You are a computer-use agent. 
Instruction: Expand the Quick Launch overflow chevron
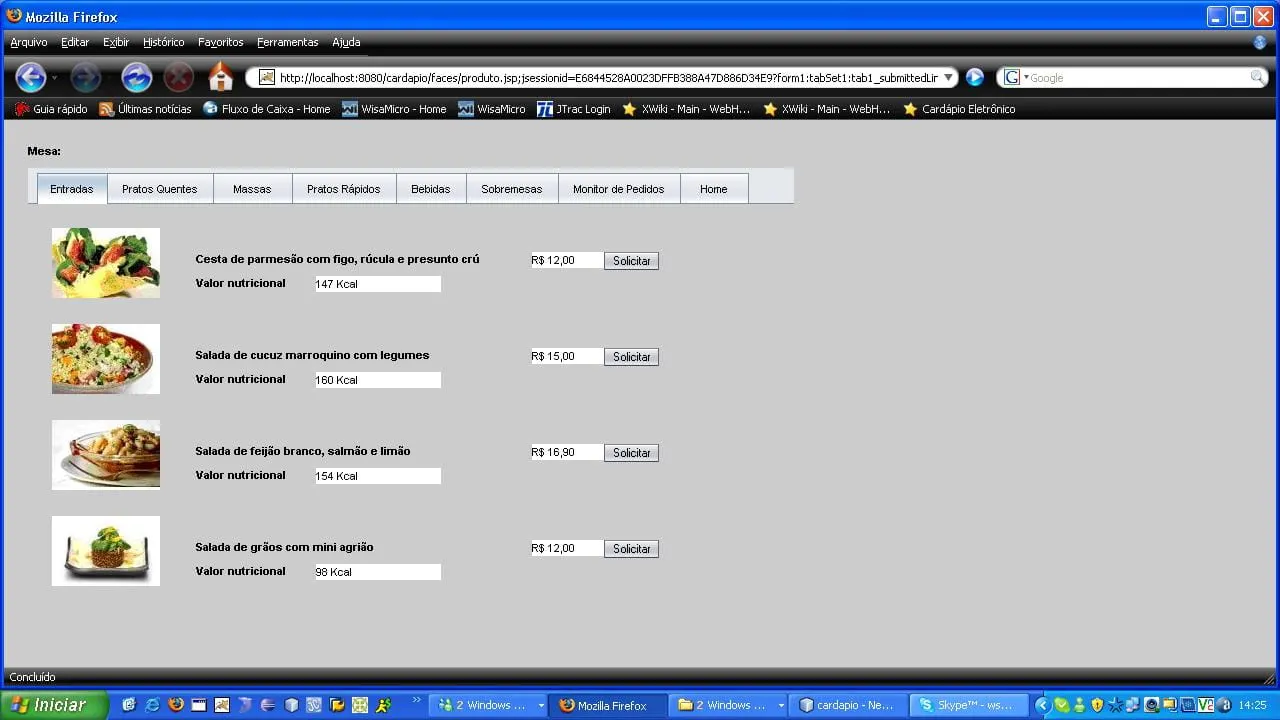[x=417, y=700]
